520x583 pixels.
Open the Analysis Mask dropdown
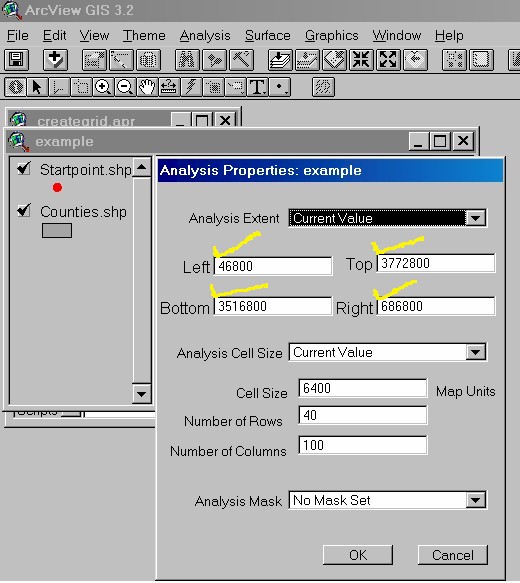click(475, 500)
